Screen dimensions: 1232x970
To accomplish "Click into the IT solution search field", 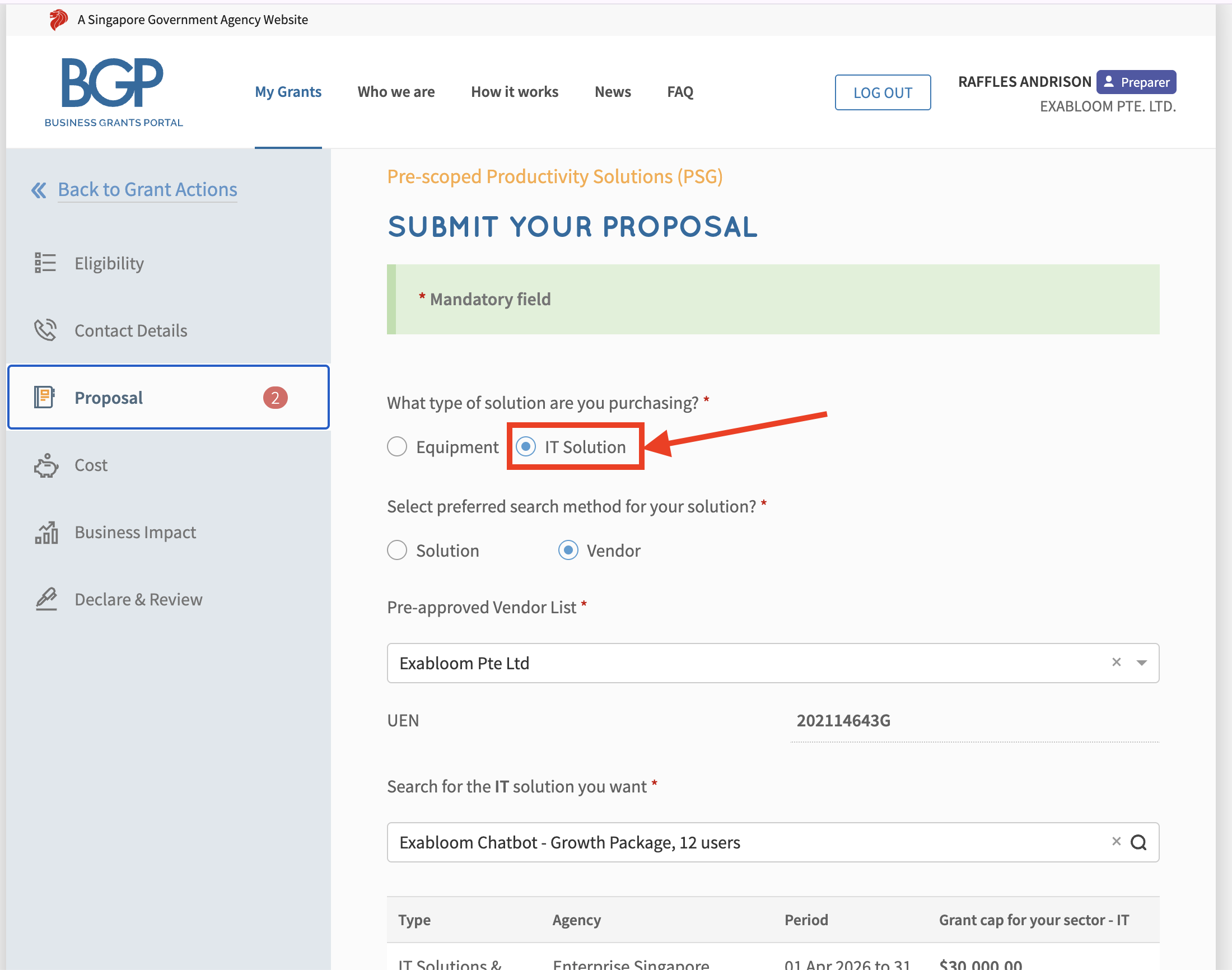I will tap(773, 842).
